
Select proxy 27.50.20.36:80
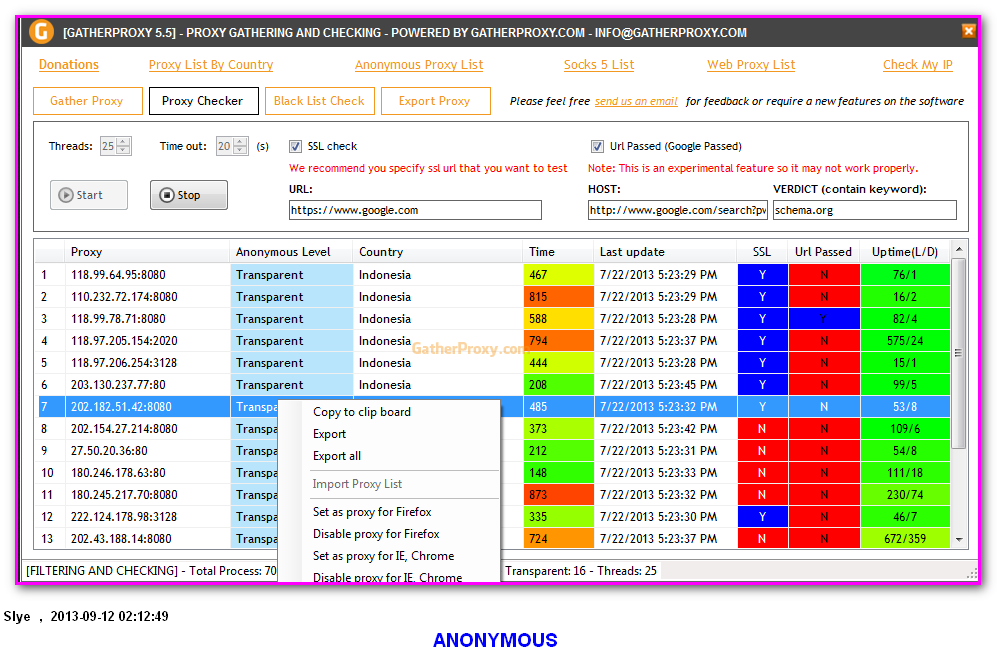493,450
